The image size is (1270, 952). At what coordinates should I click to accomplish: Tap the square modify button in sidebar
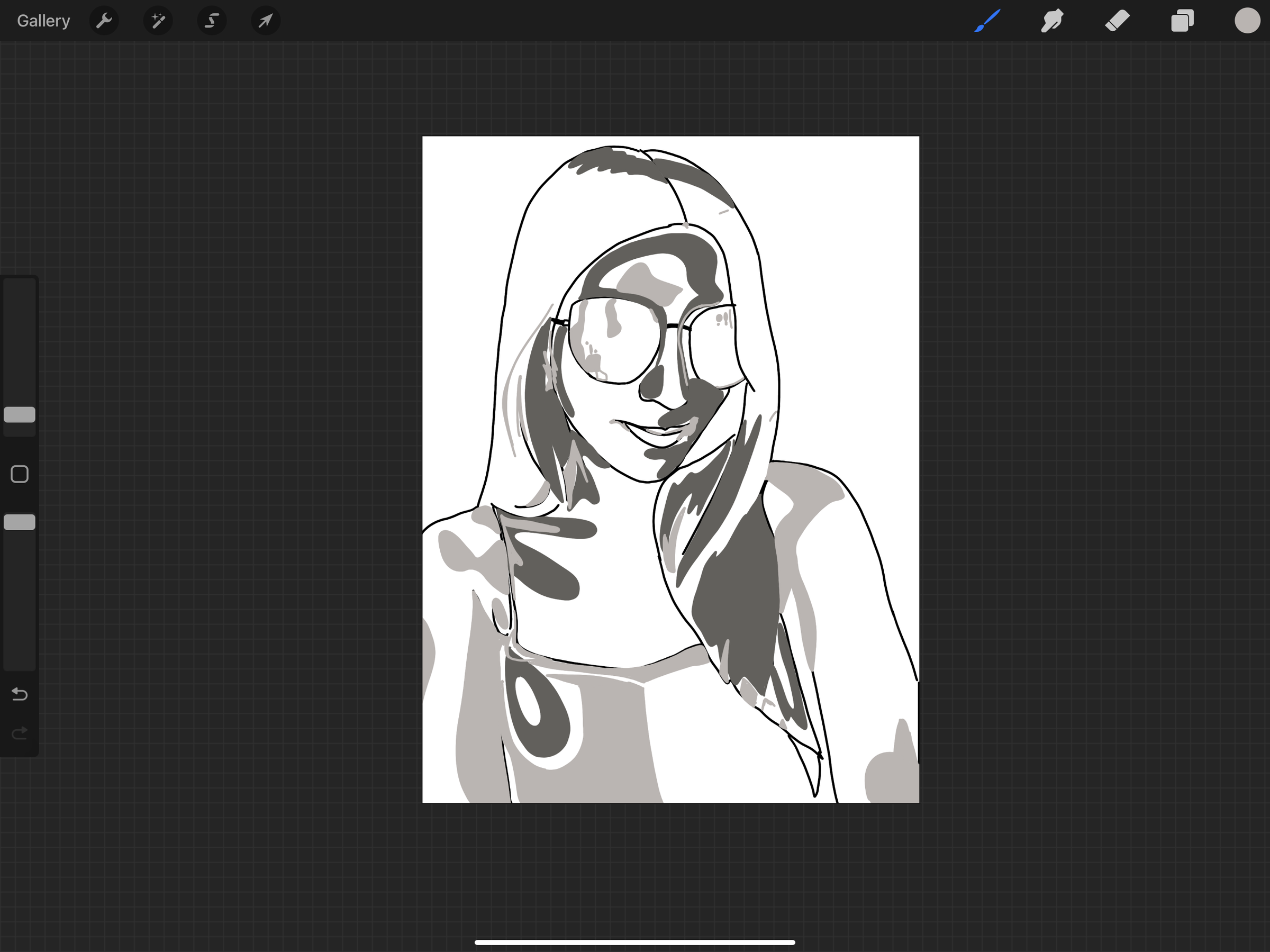coord(20,474)
